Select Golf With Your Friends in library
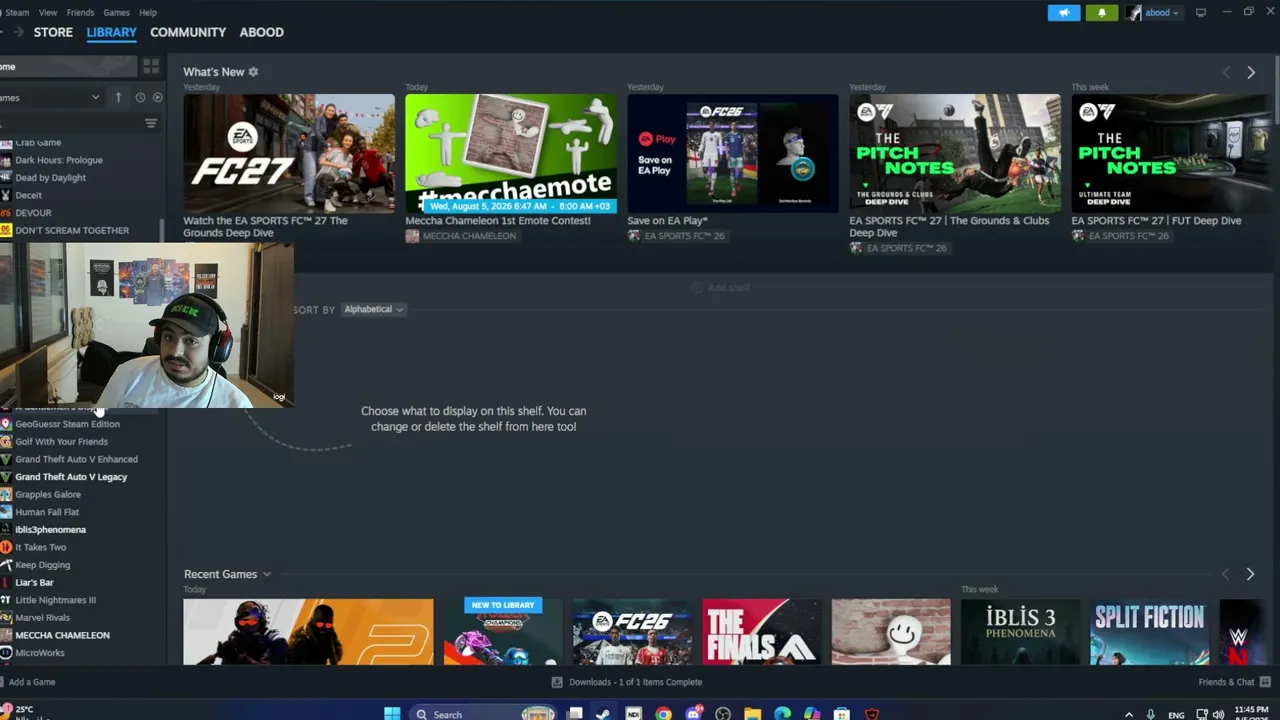Screen dimensions: 1280x720 [x=61, y=442]
